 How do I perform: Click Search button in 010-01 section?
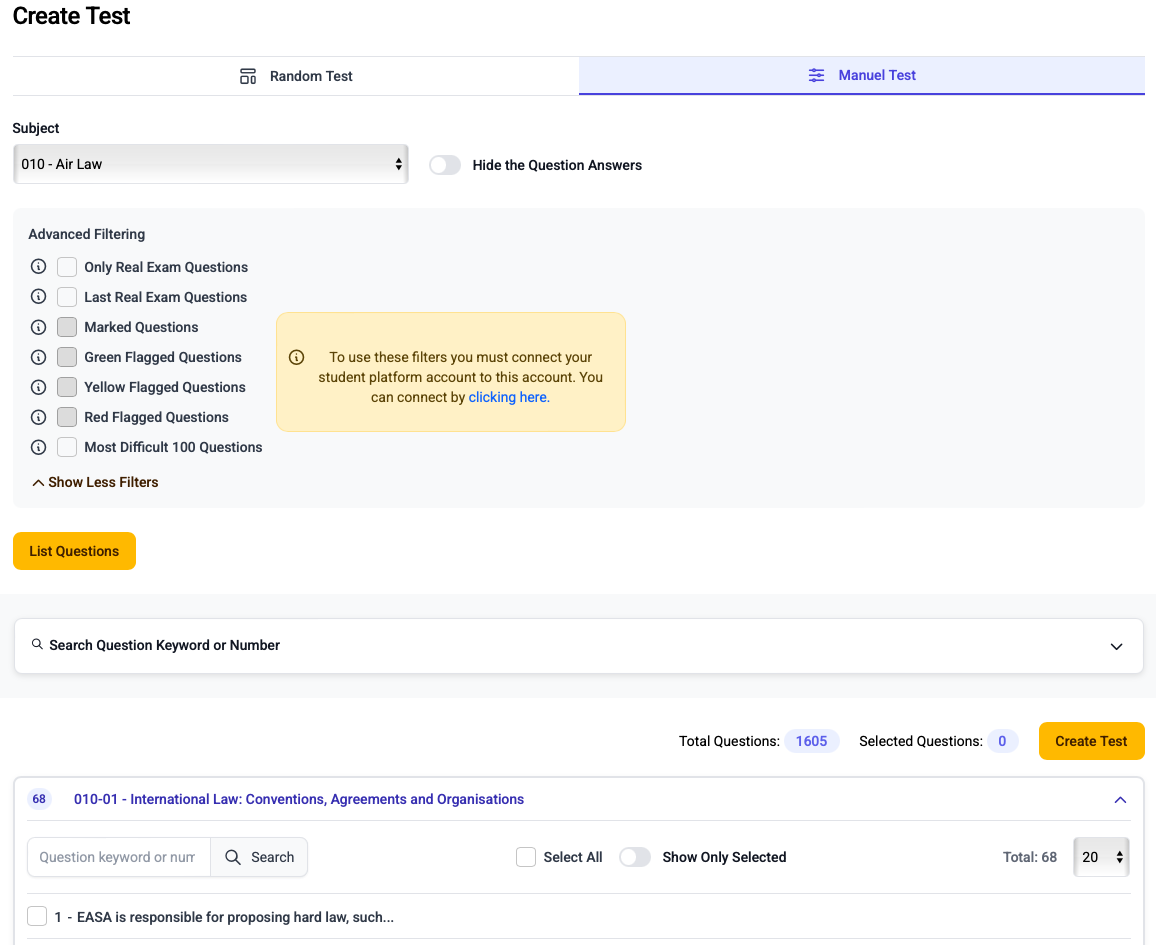(x=260, y=857)
